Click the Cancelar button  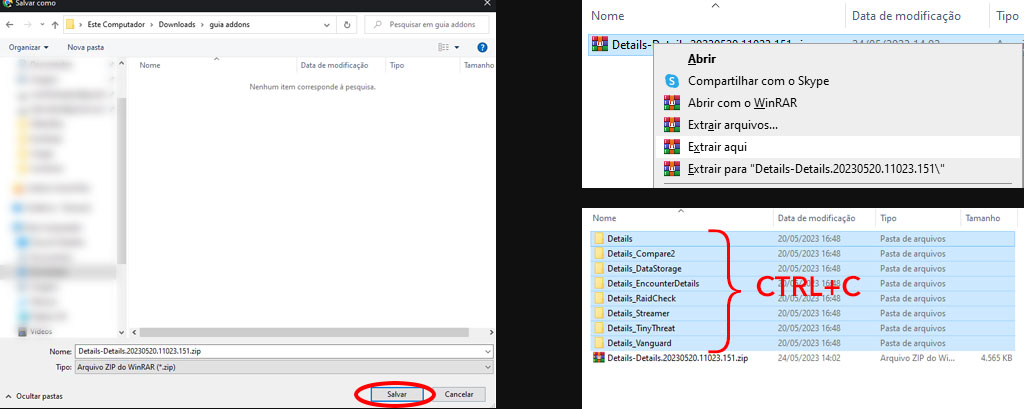[458, 395]
